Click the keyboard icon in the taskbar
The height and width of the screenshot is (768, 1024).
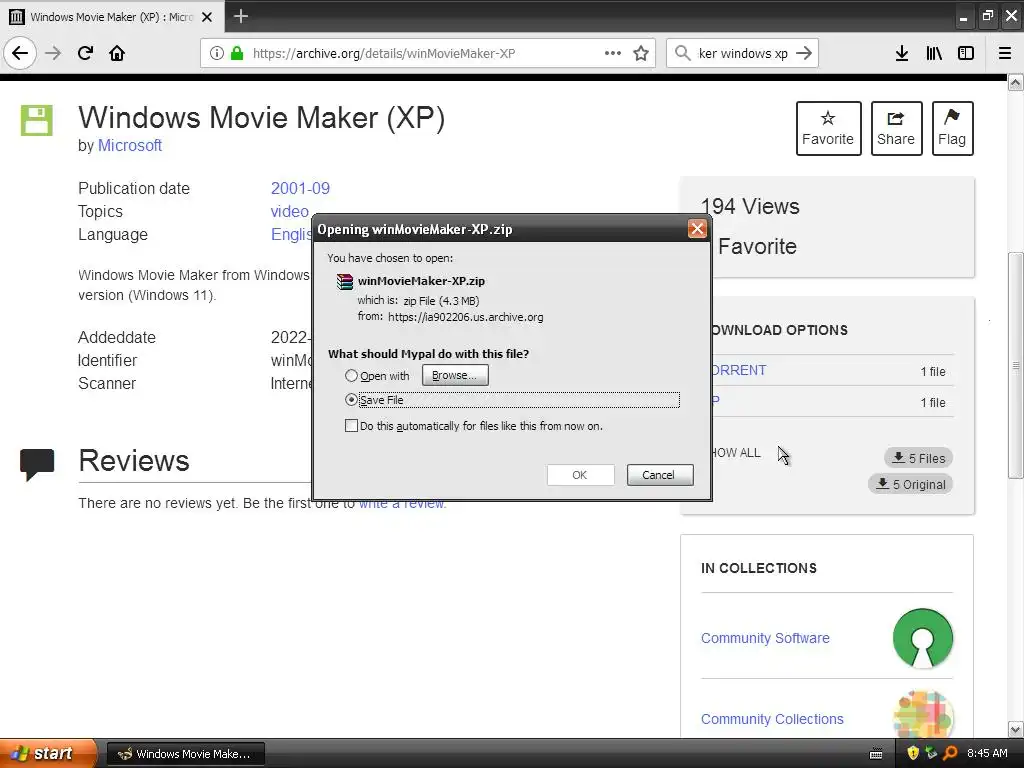coord(876,754)
